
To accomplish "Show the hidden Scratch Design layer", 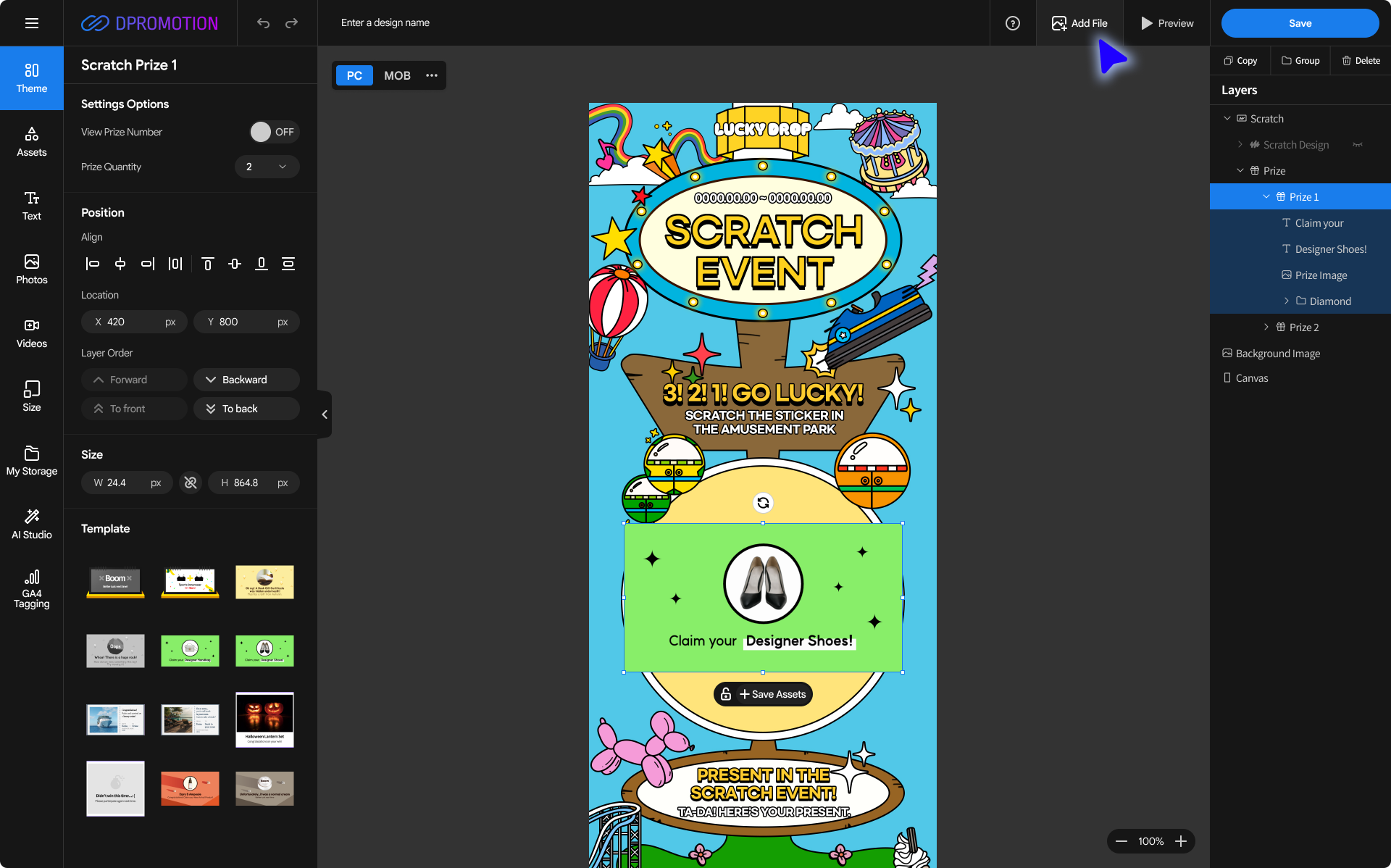I will [x=1358, y=145].
